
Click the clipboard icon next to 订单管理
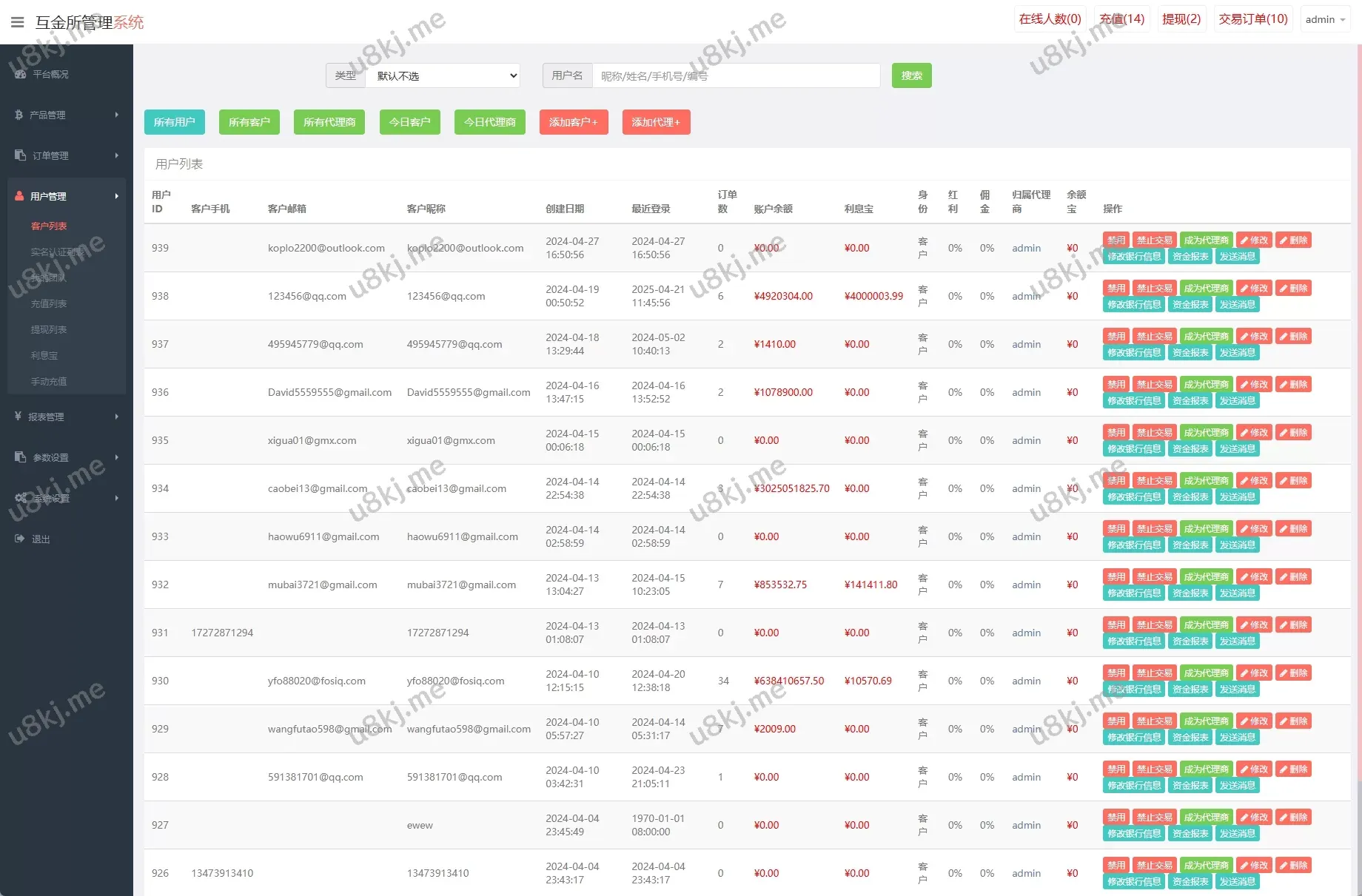point(20,155)
